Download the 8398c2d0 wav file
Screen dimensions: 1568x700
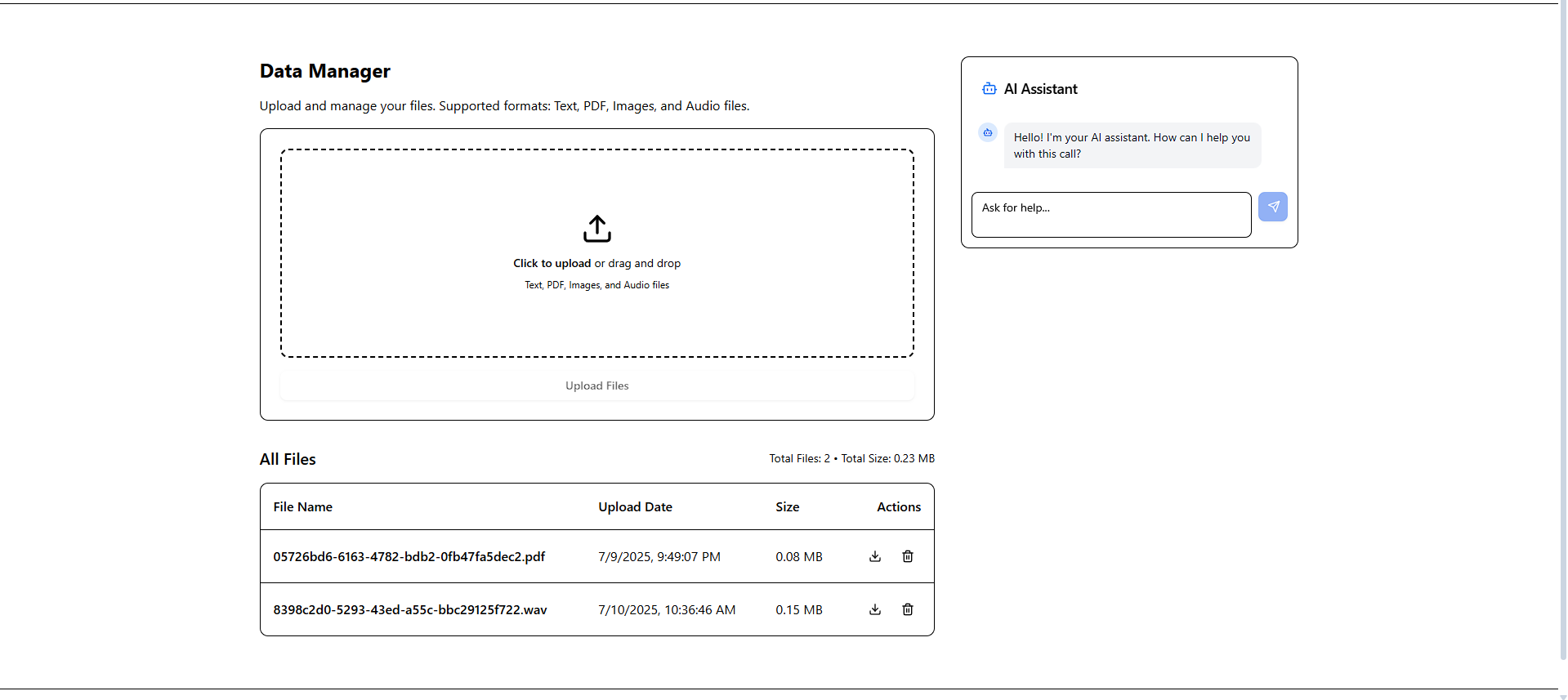[875, 609]
